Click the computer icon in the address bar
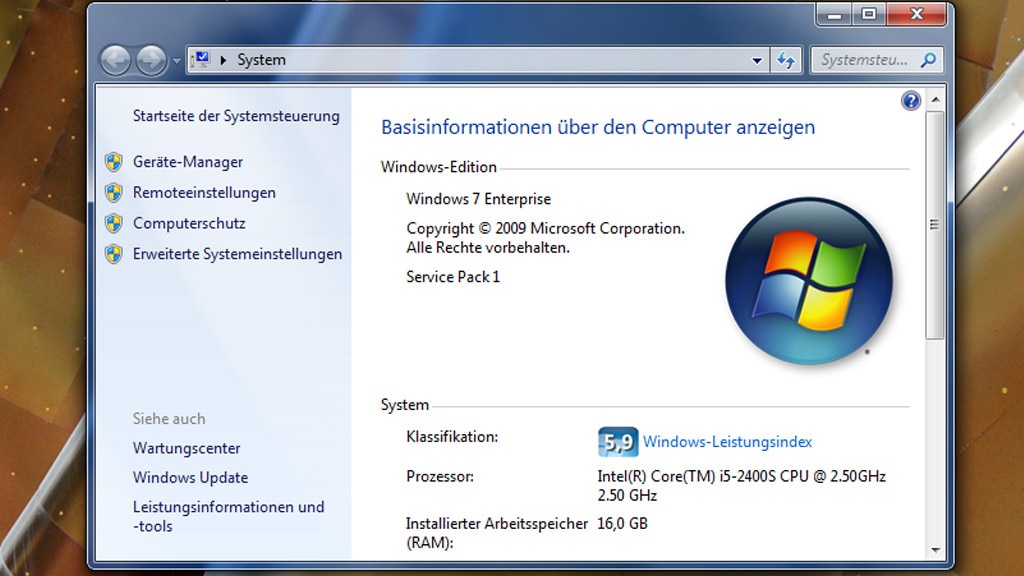Image resolution: width=1024 pixels, height=576 pixels. (200, 60)
